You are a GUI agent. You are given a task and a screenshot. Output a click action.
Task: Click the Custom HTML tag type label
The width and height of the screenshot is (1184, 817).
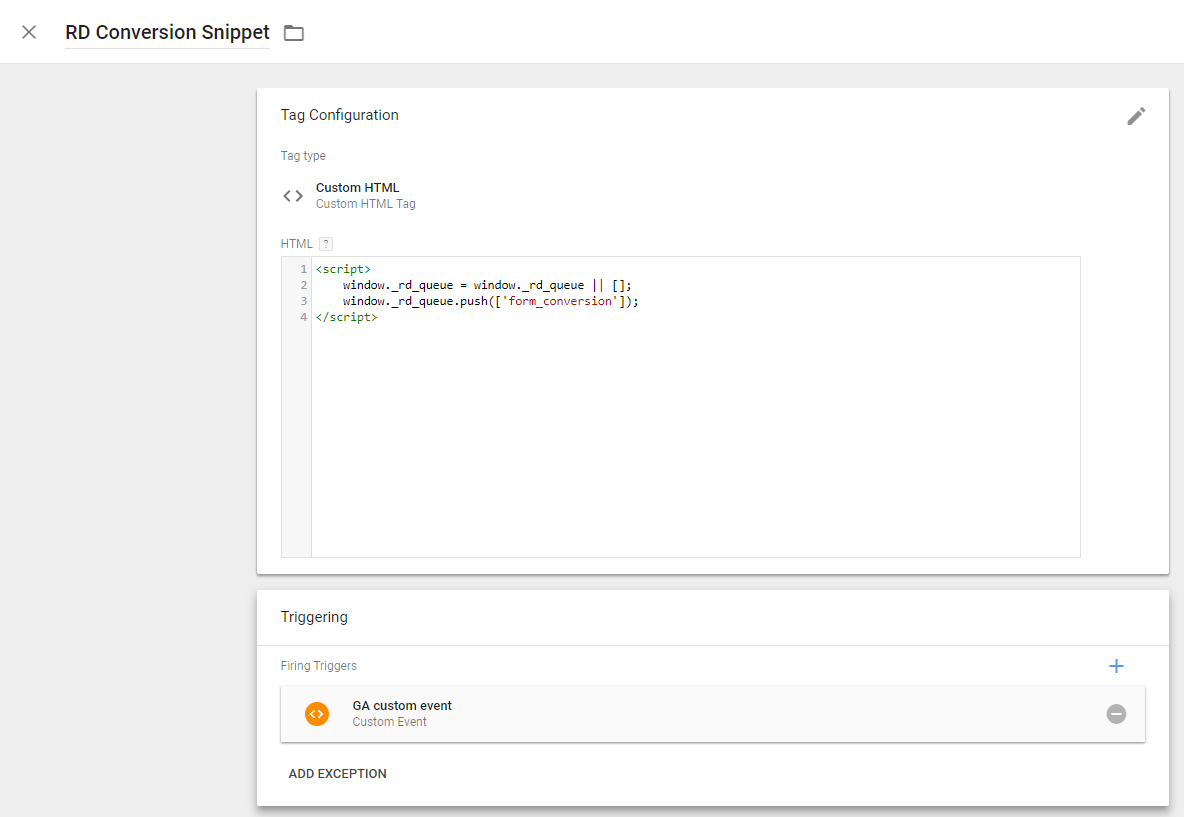click(357, 187)
